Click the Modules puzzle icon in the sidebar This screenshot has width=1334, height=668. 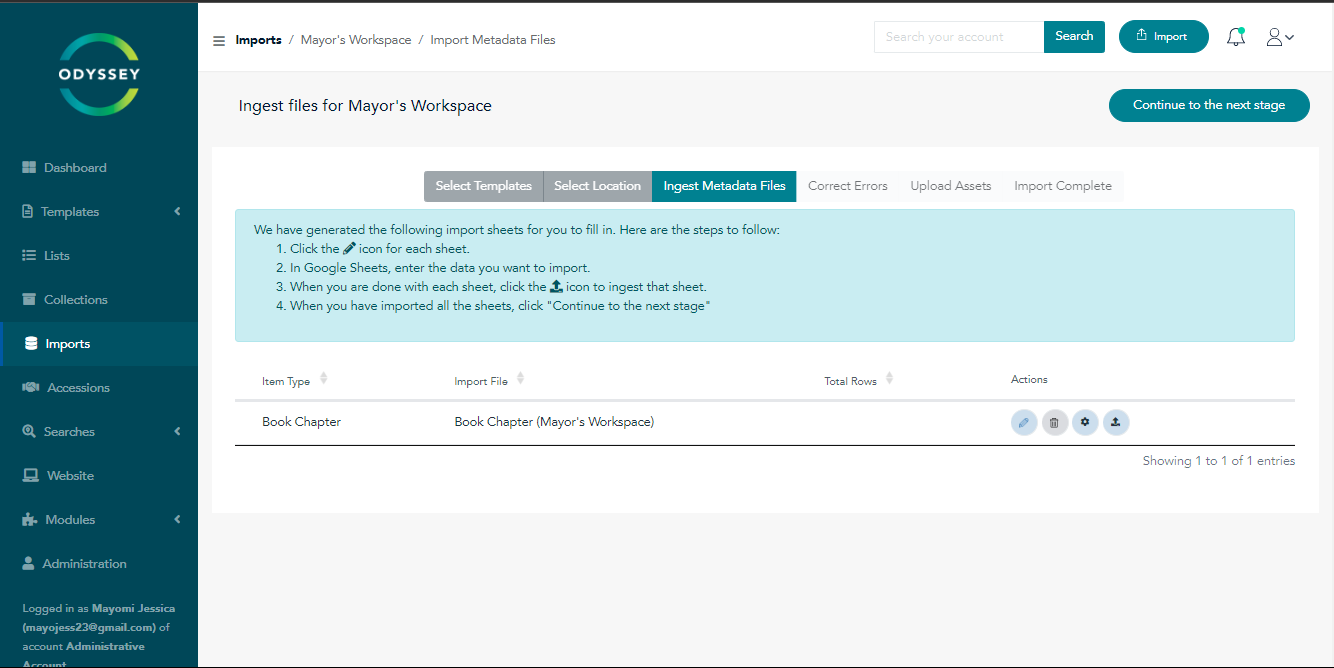30,520
